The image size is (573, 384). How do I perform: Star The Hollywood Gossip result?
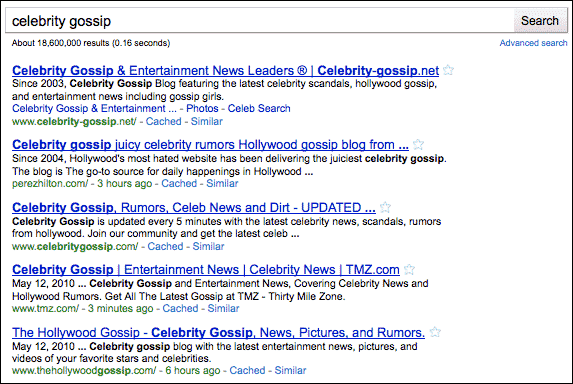[x=435, y=332]
